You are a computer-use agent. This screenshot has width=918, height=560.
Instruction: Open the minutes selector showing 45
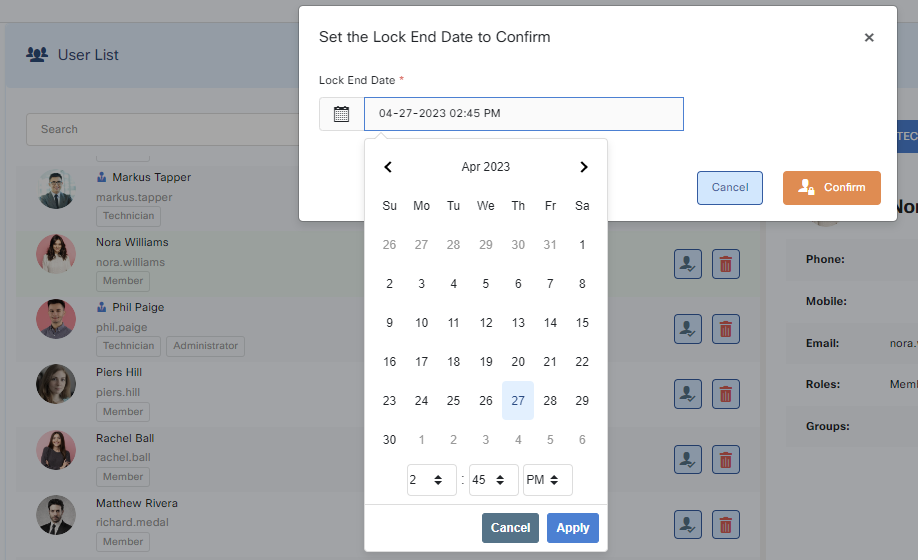pyautogui.click(x=493, y=480)
